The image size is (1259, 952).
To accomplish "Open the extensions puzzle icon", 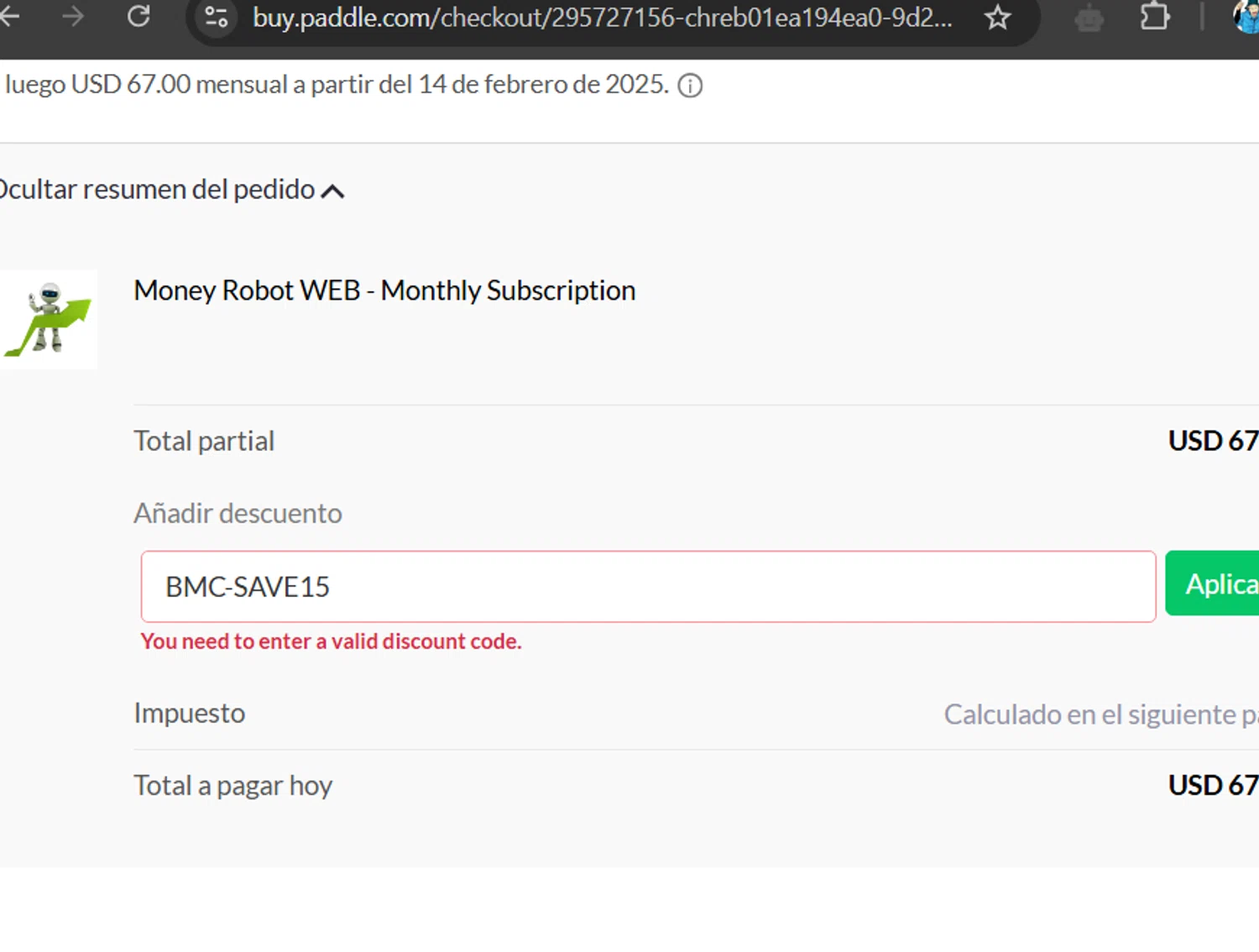I will [x=1155, y=17].
